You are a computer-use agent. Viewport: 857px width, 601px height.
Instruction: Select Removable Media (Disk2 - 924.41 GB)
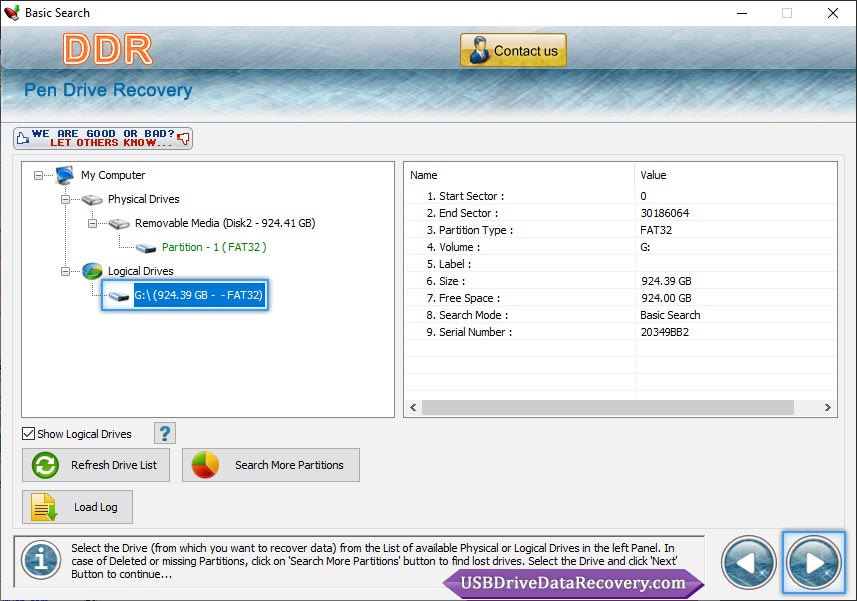point(225,223)
